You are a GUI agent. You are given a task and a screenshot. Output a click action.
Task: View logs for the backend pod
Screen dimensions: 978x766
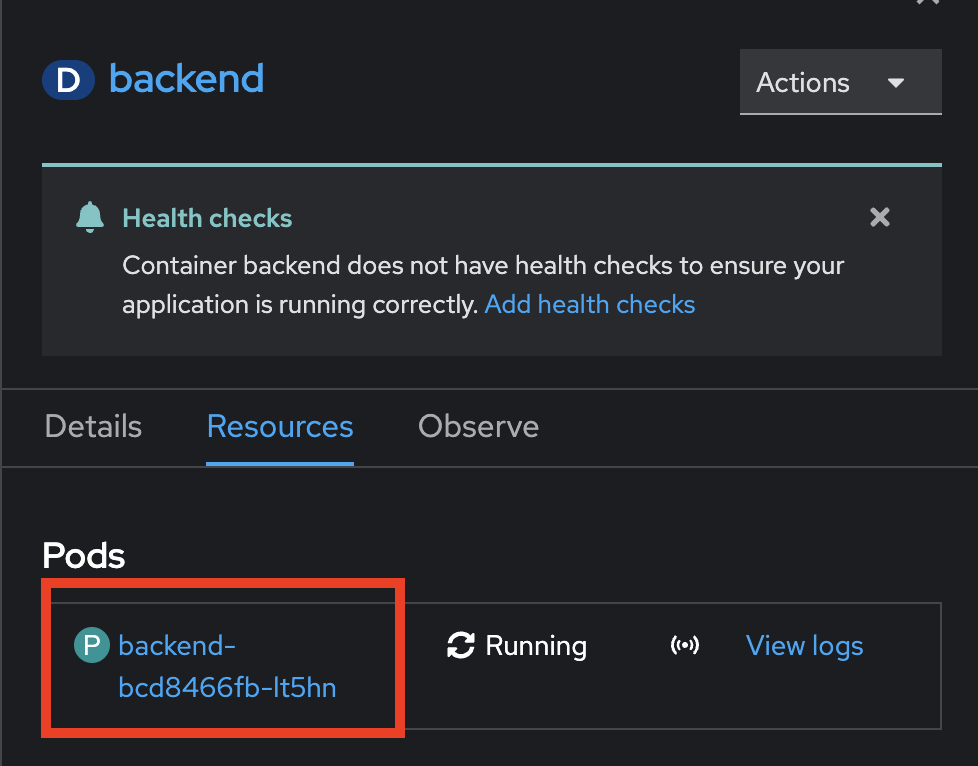point(805,646)
